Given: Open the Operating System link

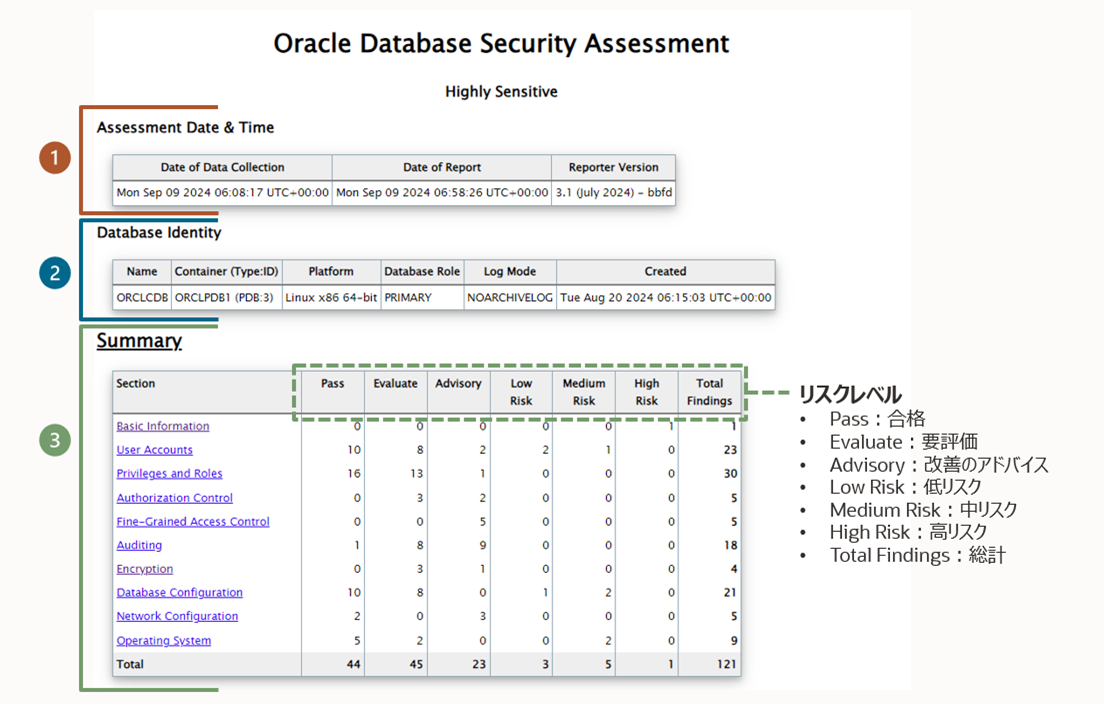Looking at the screenshot, I should point(164,641).
